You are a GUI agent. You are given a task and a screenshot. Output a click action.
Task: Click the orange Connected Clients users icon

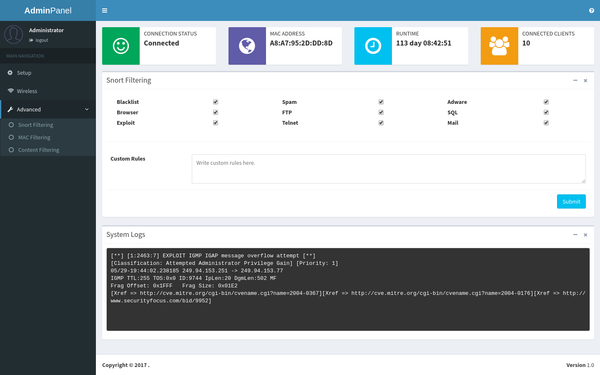tap(499, 46)
